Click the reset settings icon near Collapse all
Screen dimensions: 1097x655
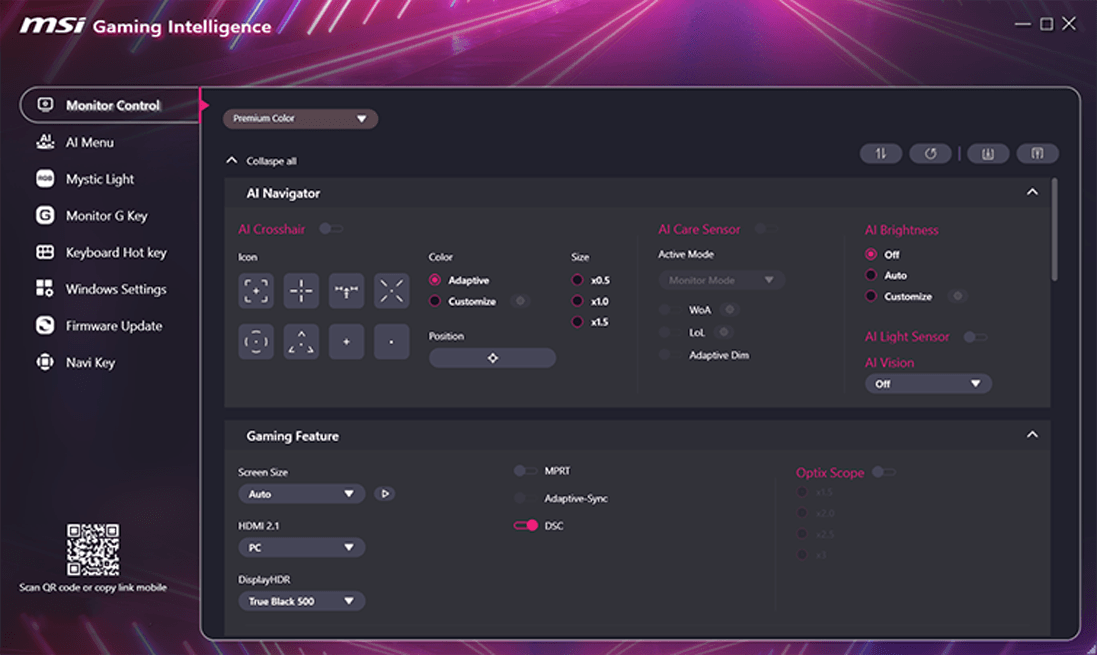click(x=930, y=153)
